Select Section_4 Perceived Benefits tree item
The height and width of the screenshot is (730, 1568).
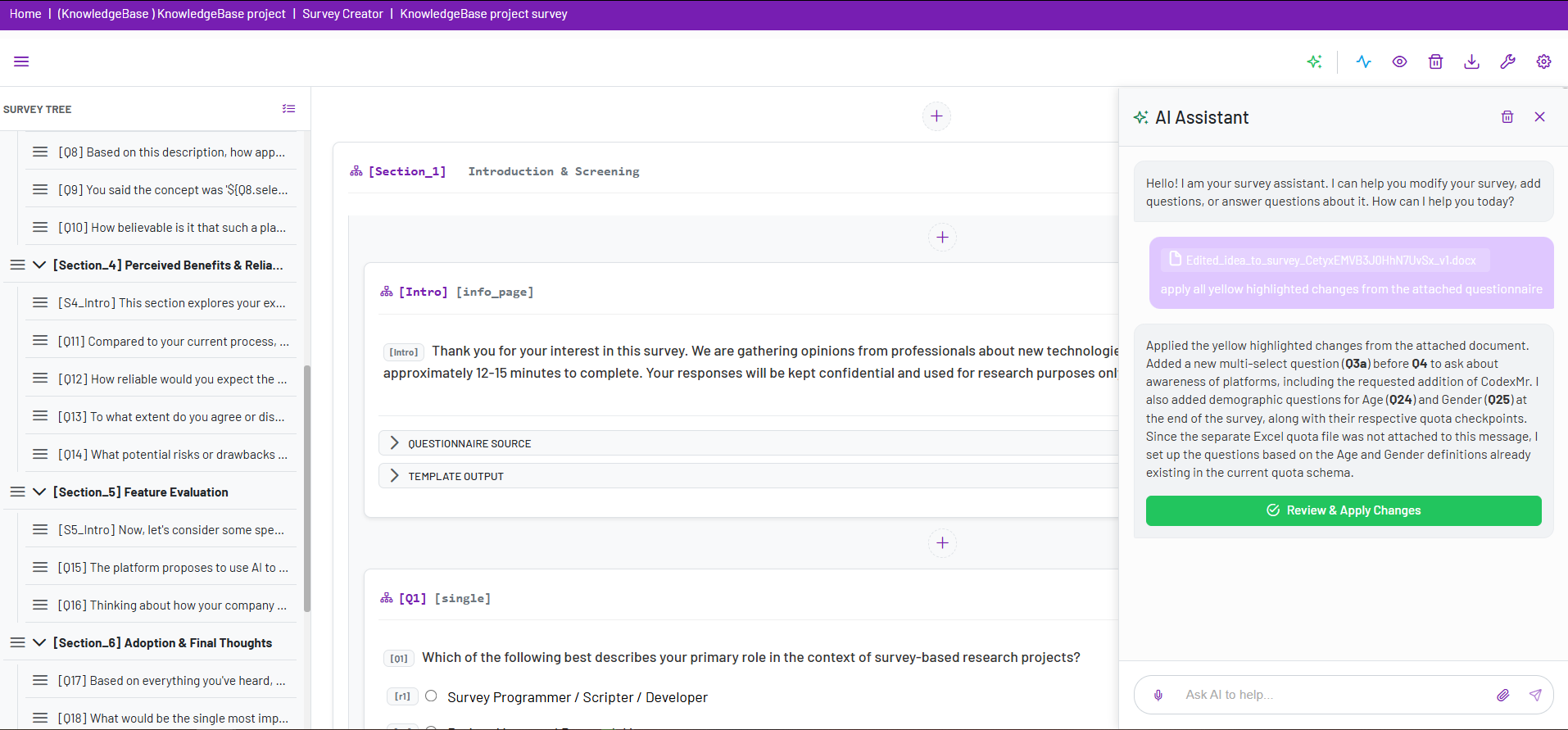click(168, 265)
